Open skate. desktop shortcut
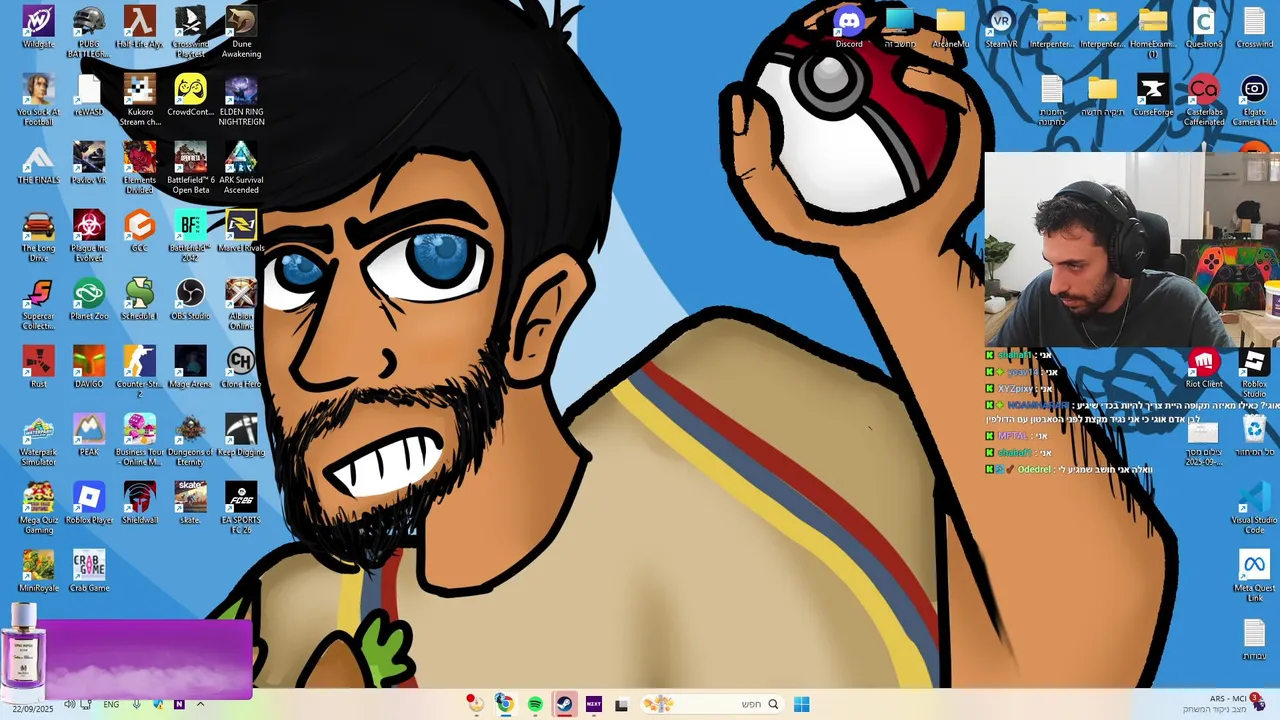Screen dimensions: 1280x720 click(x=190, y=503)
